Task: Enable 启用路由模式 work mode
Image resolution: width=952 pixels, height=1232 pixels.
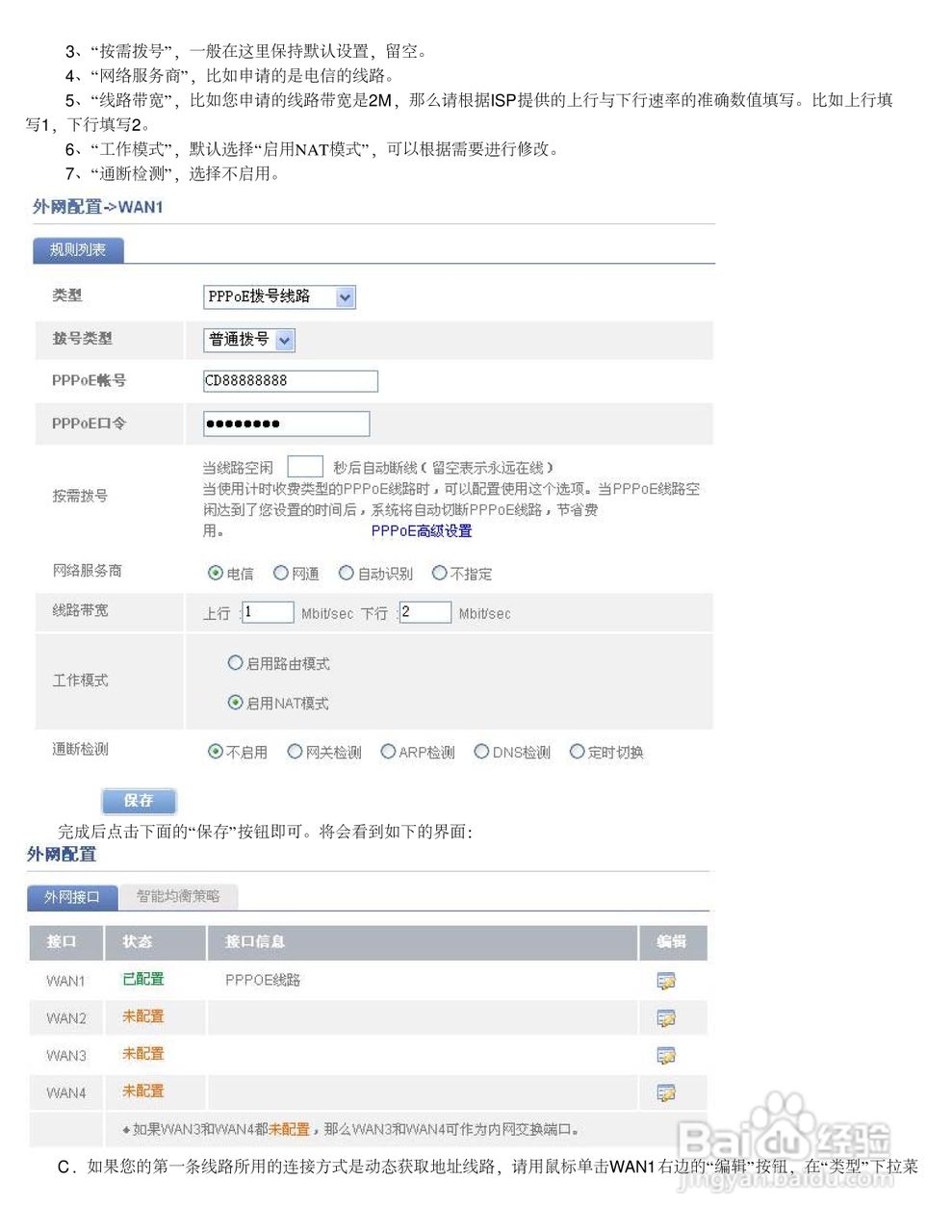Action: tap(235, 662)
